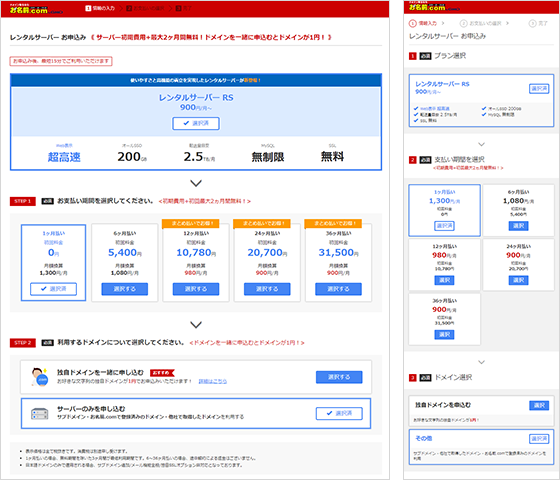Image resolution: width=560 pixels, height=480 pixels.
Task: Click step 1 information input tab in header
Action: pos(100,8)
